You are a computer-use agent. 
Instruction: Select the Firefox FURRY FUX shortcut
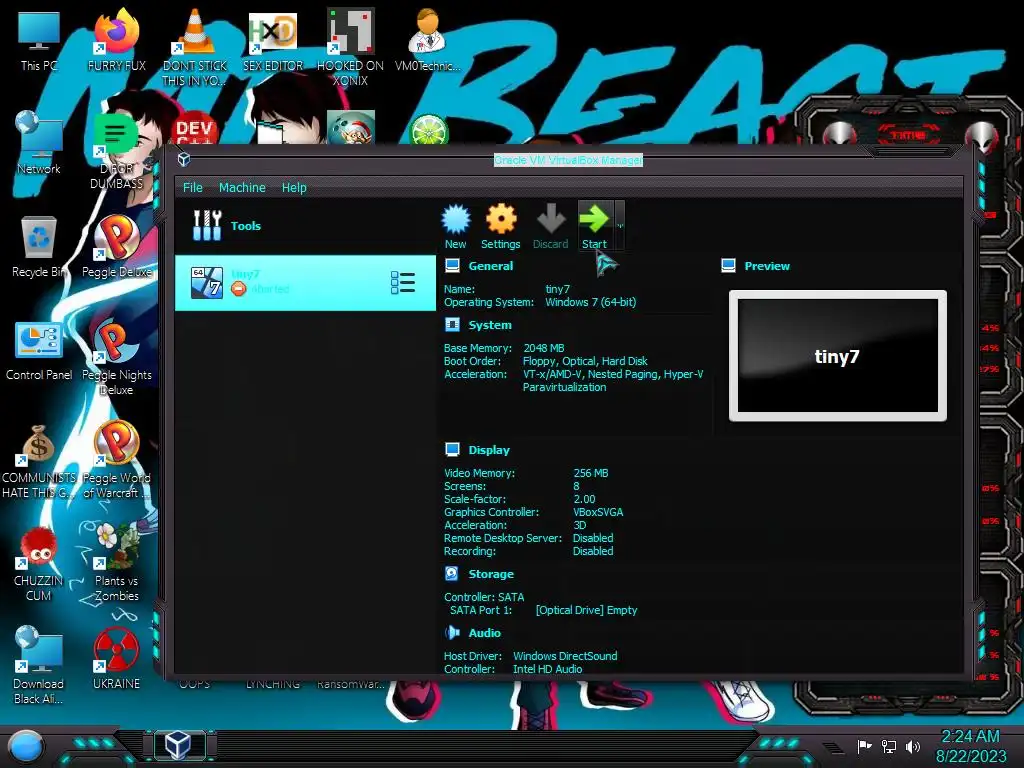117,42
